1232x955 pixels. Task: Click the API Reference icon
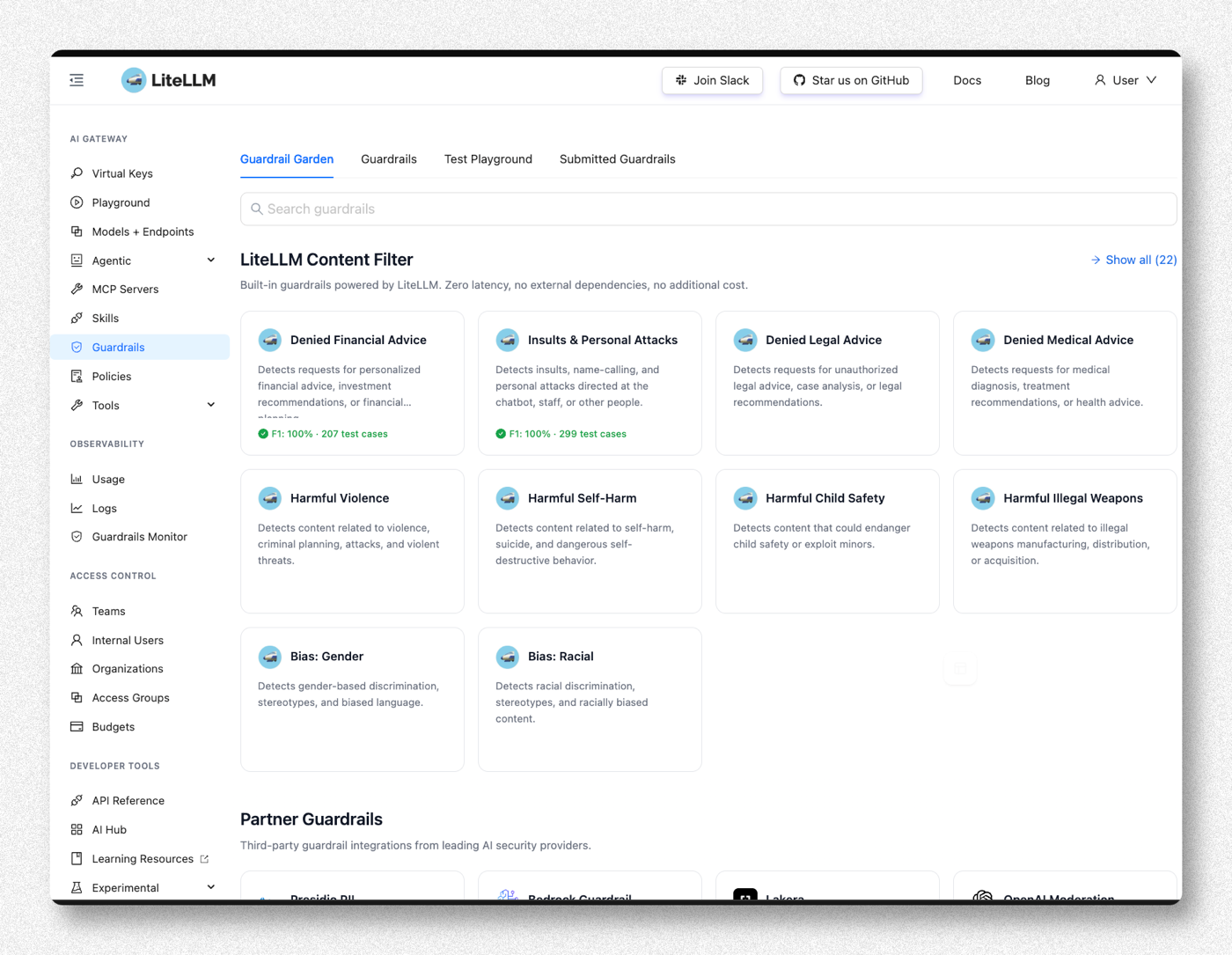(77, 800)
